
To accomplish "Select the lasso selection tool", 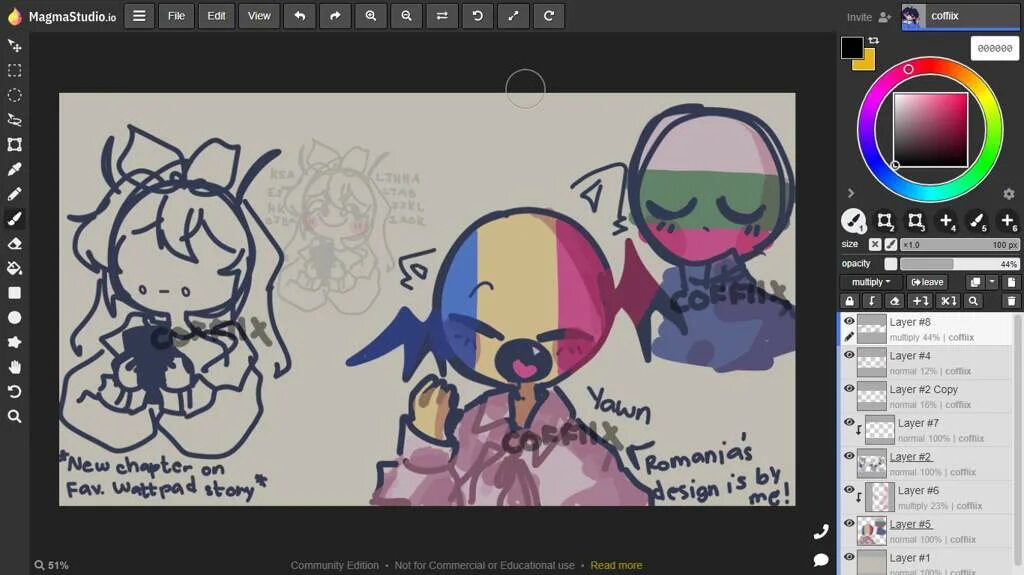I will [14, 120].
